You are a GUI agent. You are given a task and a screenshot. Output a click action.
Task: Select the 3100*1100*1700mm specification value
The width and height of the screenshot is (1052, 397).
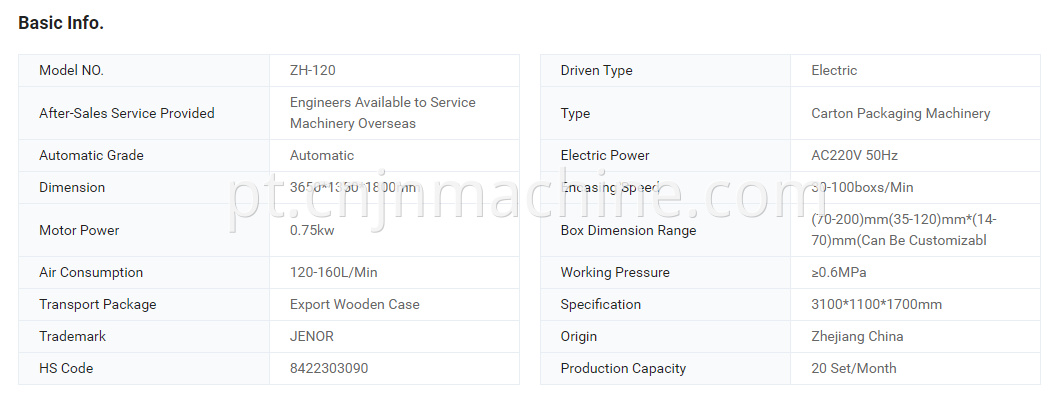[876, 304]
